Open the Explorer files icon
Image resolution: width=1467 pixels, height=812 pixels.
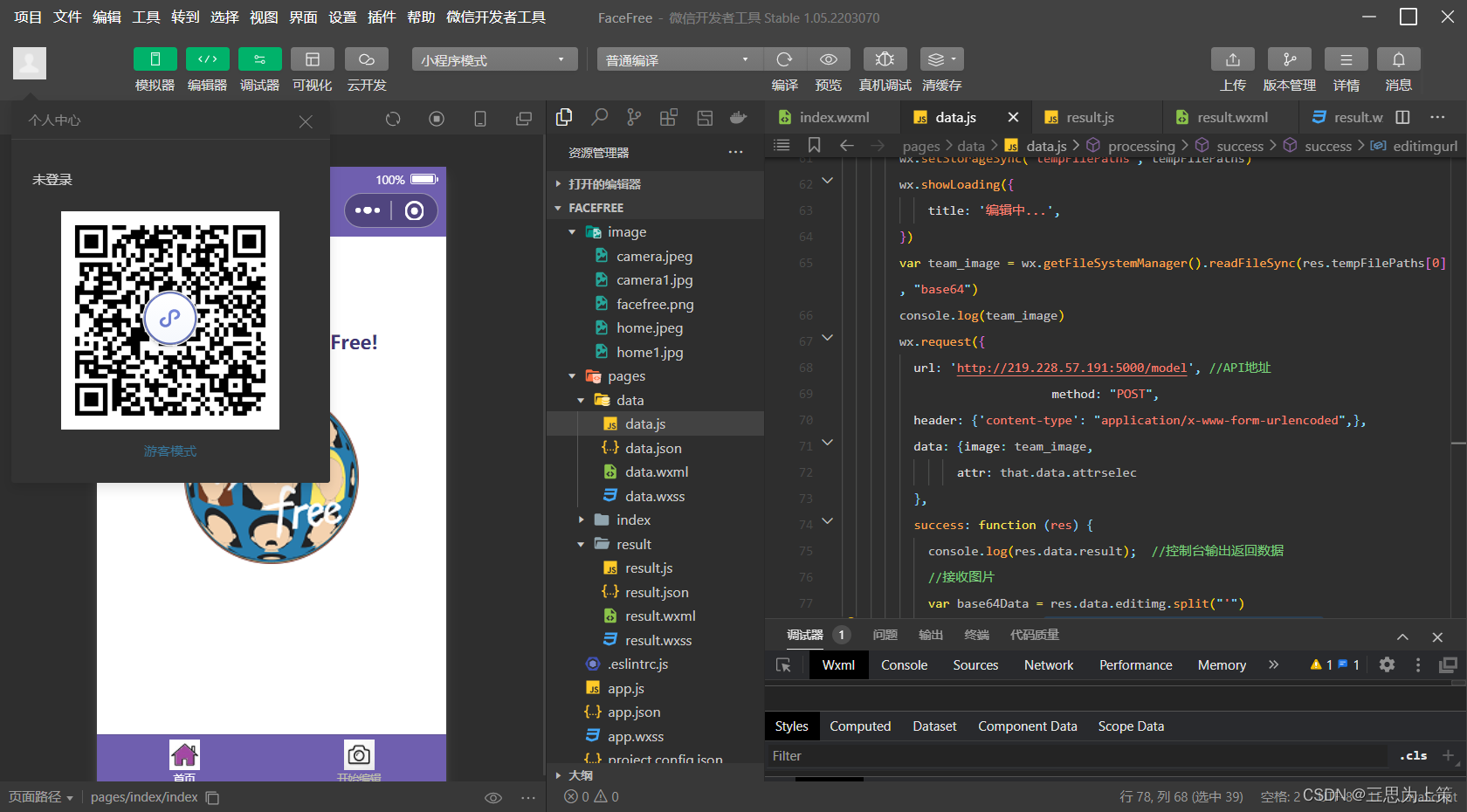point(564,117)
